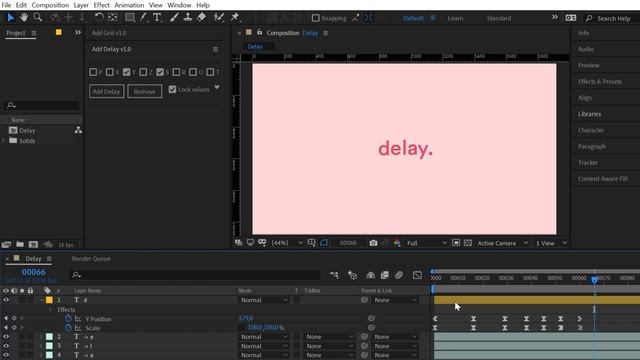Open the Add Delay panel menu icon

click(215, 49)
